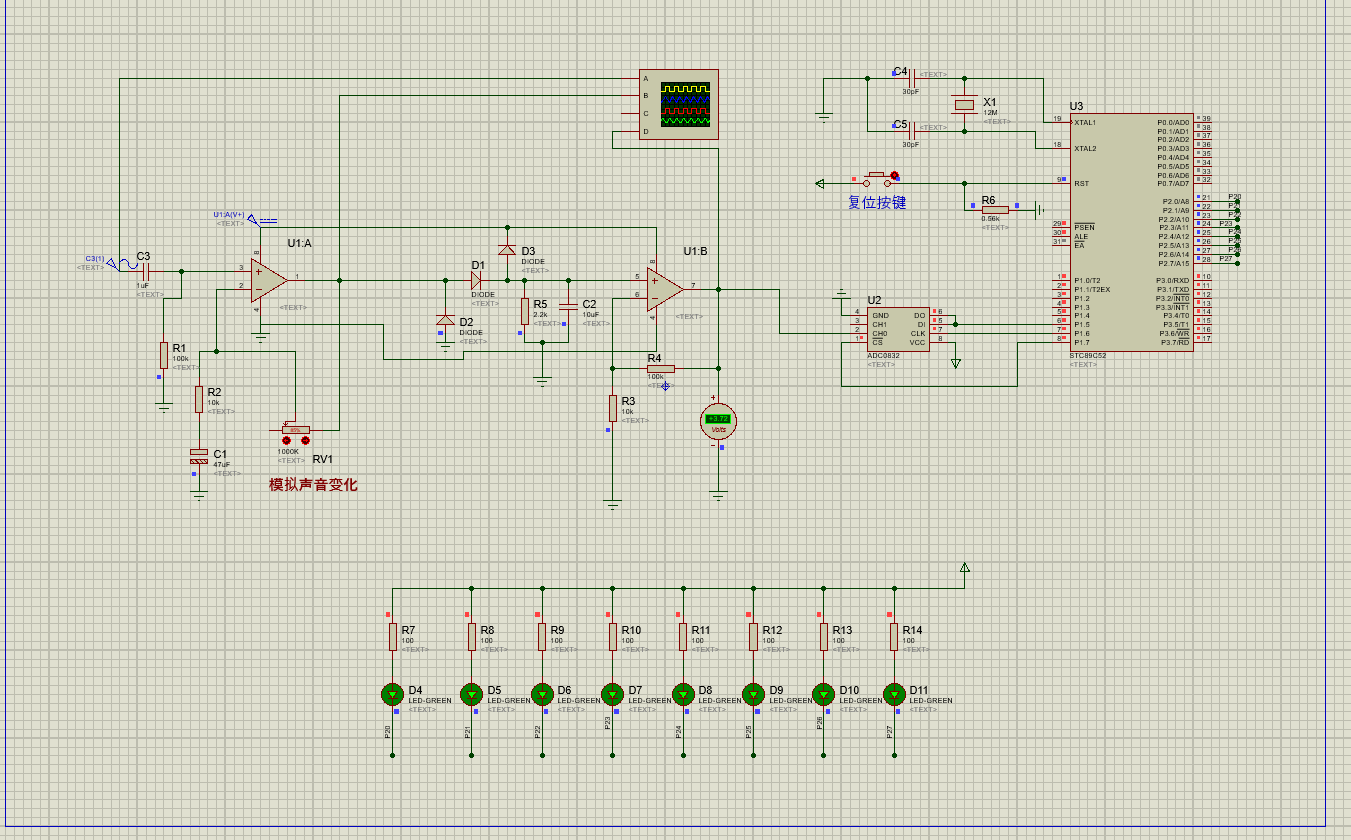Select the four-channel oscilloscope instrument
The width and height of the screenshot is (1351, 840).
[x=680, y=105]
